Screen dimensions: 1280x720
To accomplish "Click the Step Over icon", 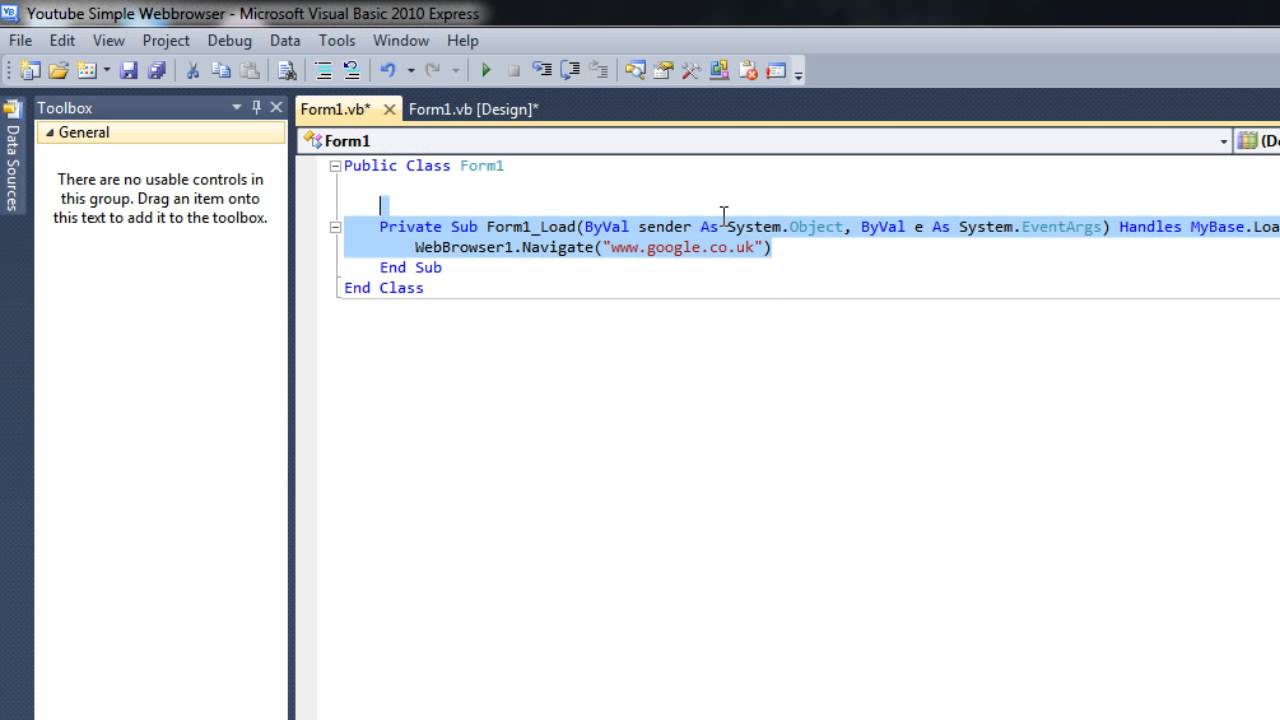I will [x=570, y=70].
